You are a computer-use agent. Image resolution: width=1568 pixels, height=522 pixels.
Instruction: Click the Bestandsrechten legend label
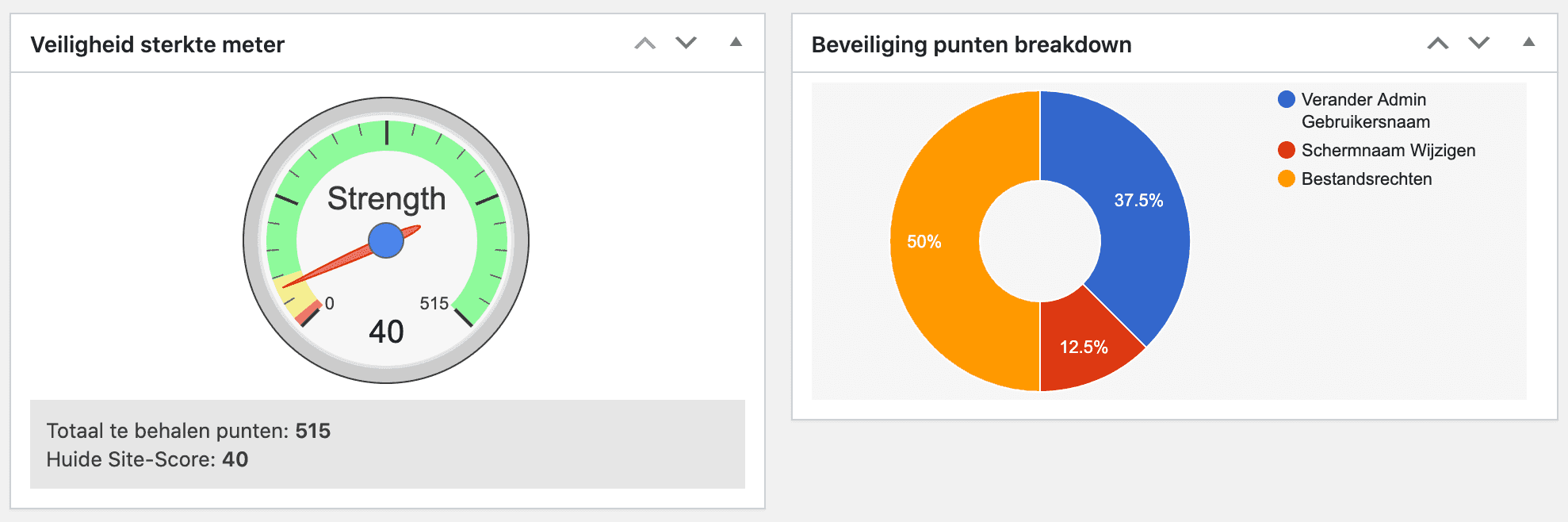coord(1367,179)
